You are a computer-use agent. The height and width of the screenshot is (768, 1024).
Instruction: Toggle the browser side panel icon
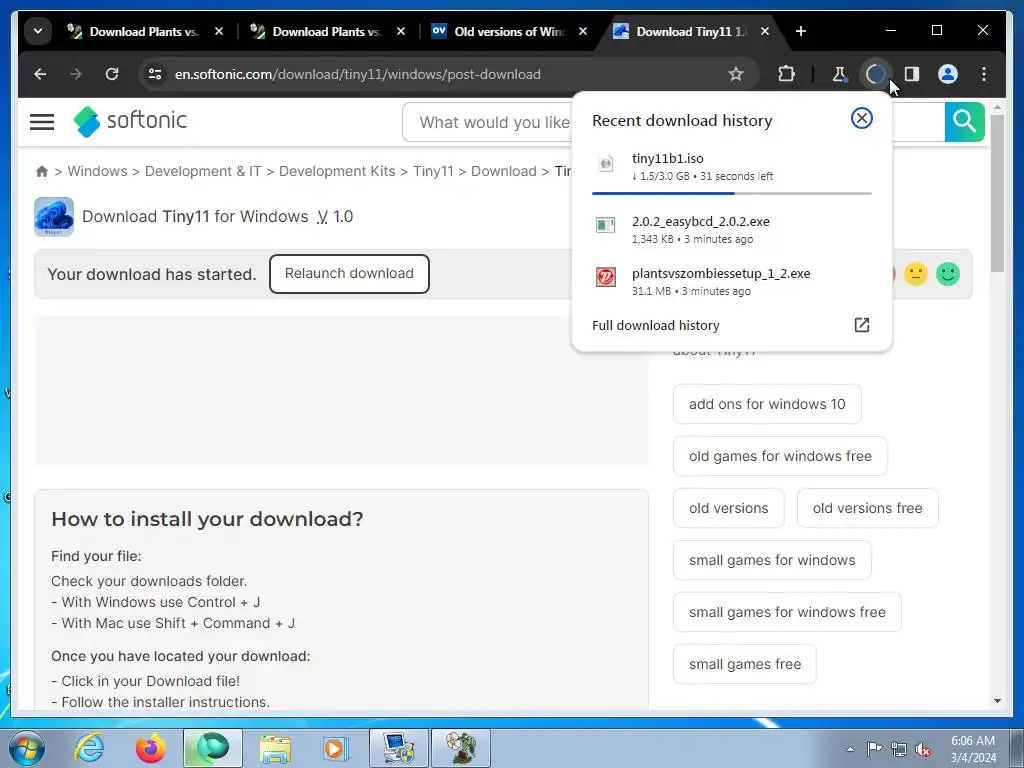[x=912, y=74]
